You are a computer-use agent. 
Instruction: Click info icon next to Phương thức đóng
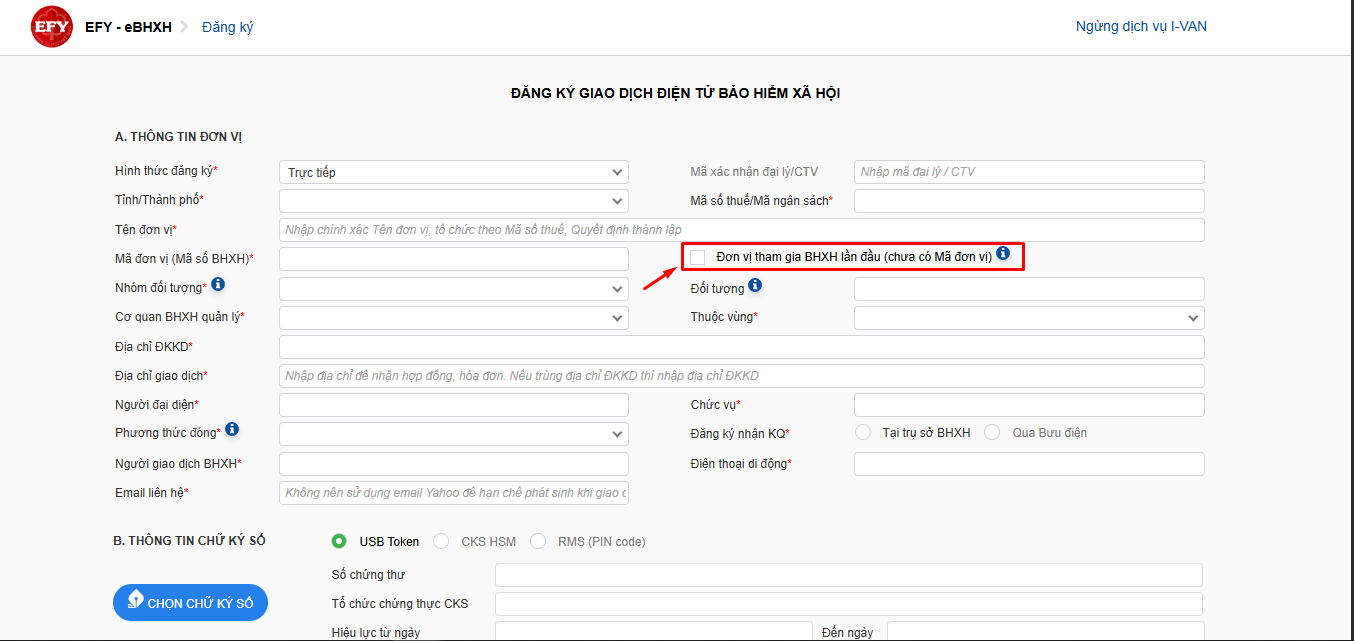[x=232, y=430]
